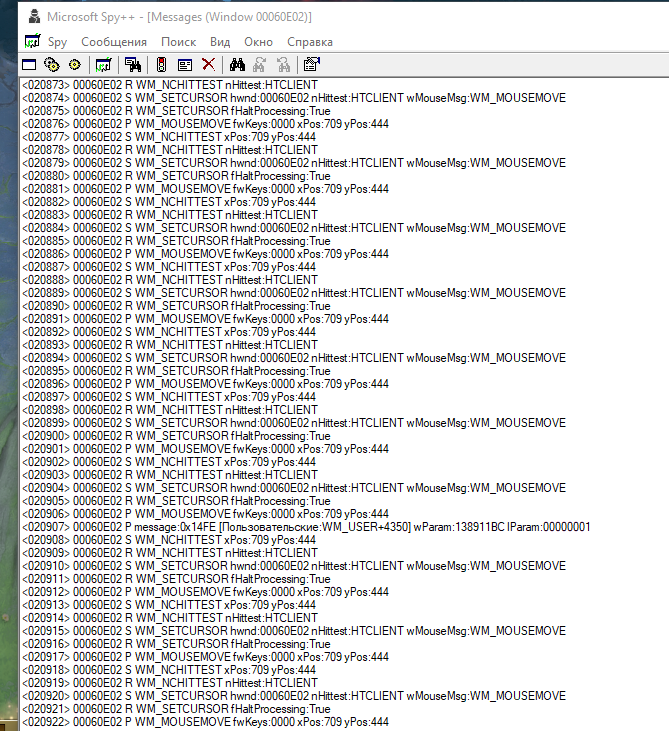
Task: Open the Справка menu
Action: pyautogui.click(x=310, y=42)
